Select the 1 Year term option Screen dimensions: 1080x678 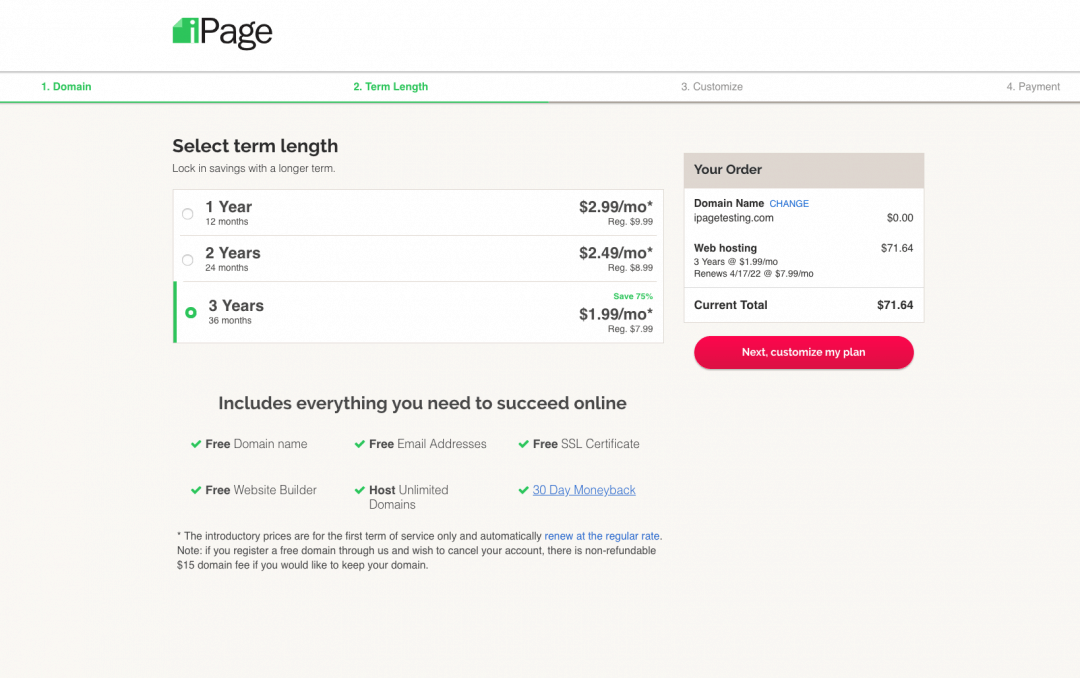[x=187, y=213]
